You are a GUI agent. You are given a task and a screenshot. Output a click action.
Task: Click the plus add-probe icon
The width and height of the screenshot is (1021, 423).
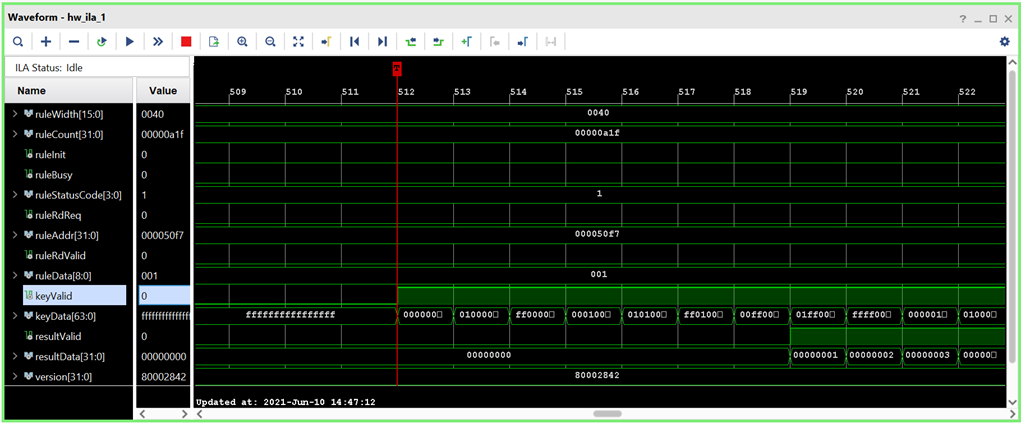[x=46, y=42]
